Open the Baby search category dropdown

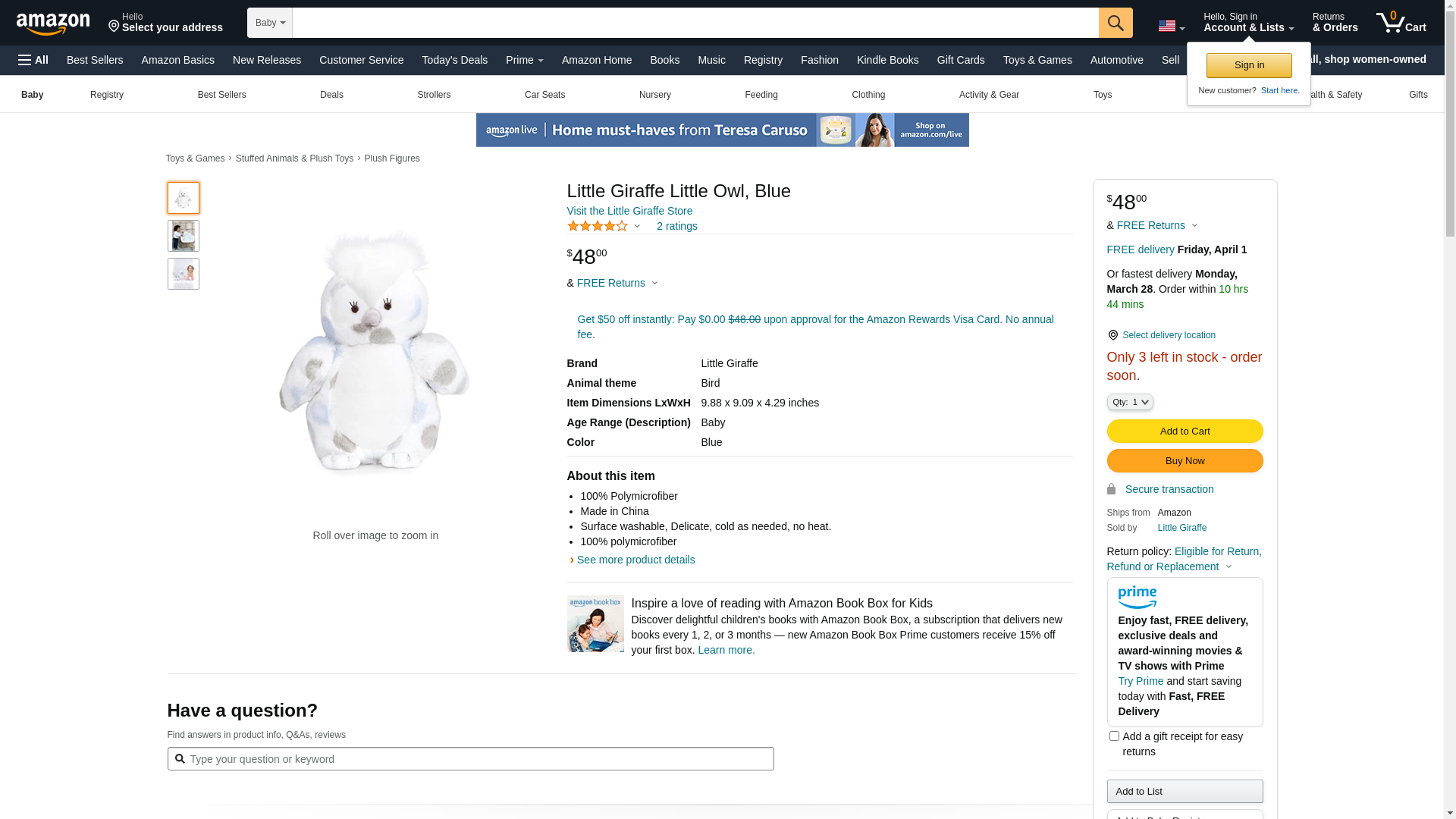pos(270,23)
